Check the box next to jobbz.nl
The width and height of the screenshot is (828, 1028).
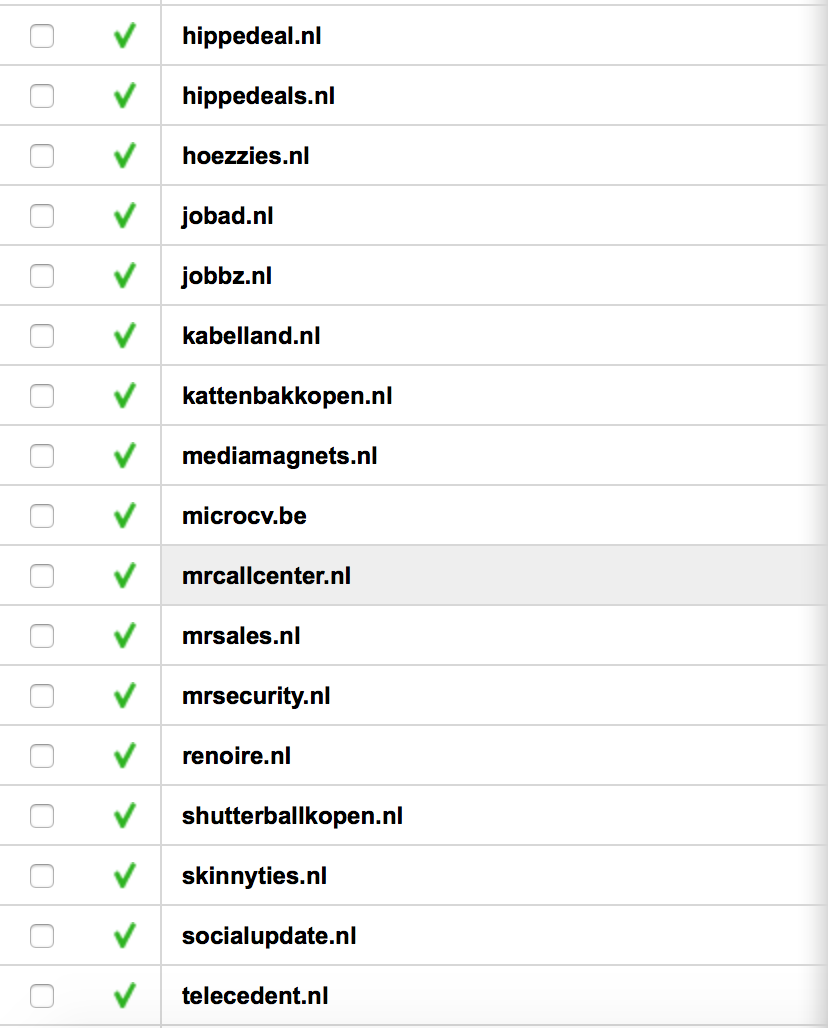coord(42,276)
